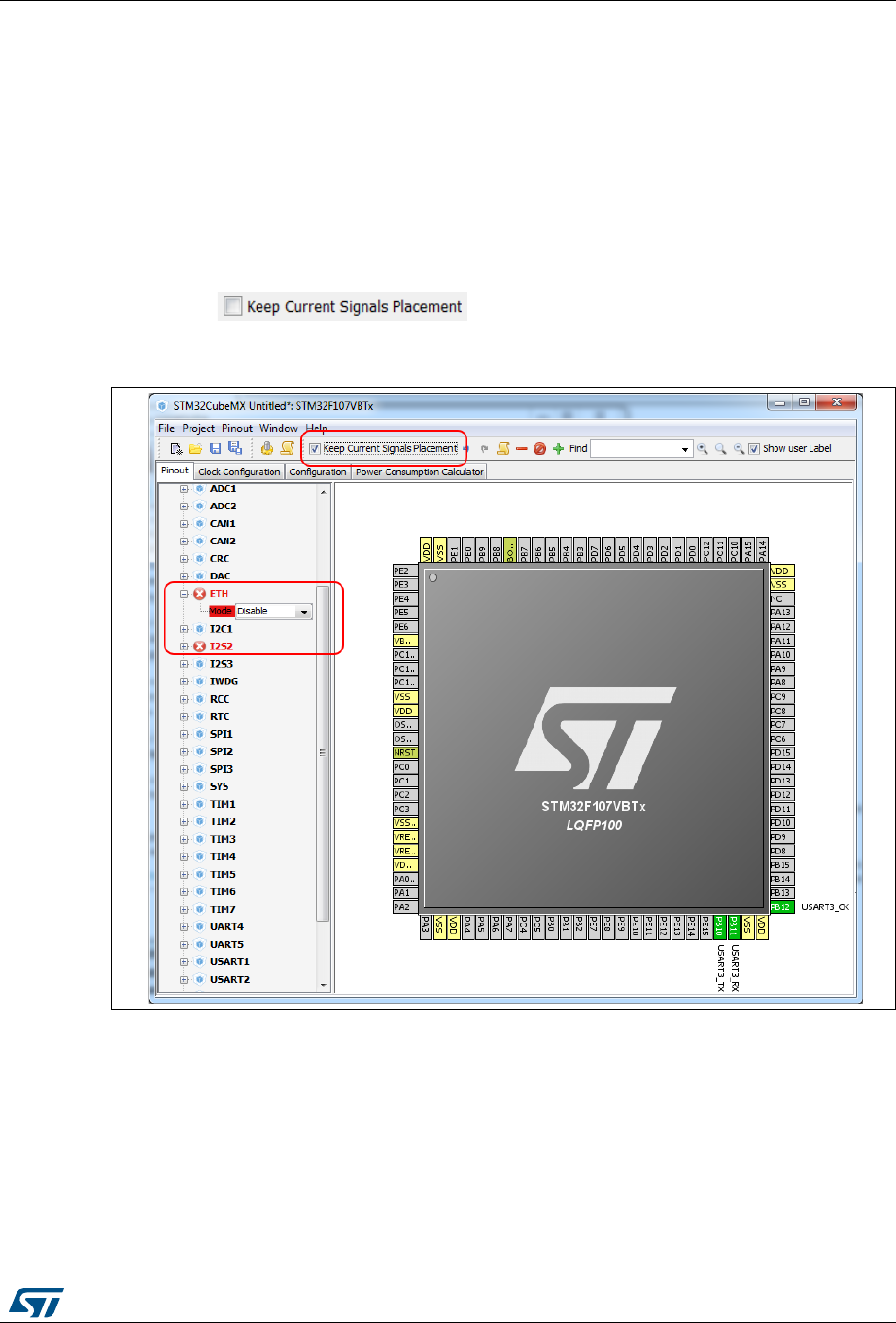896x1323 pixels.
Task: Expand the ADC1 tree node
Action: coord(184,489)
